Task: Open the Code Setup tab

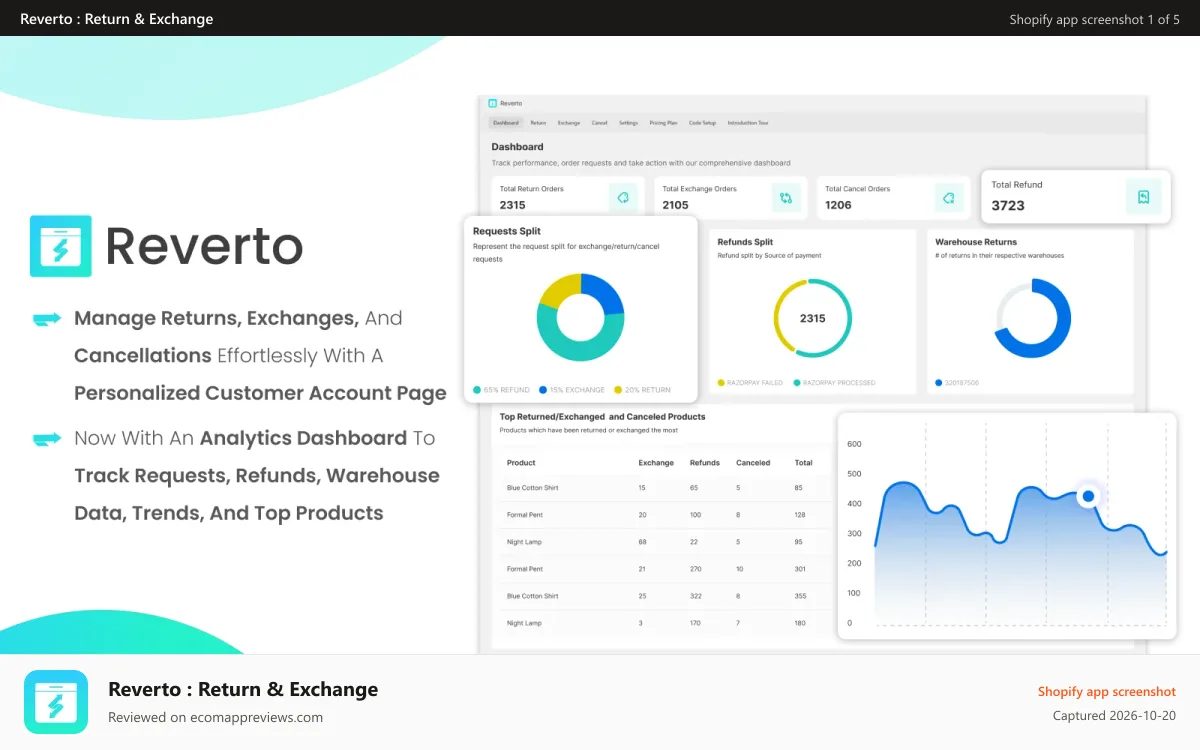Action: [702, 123]
